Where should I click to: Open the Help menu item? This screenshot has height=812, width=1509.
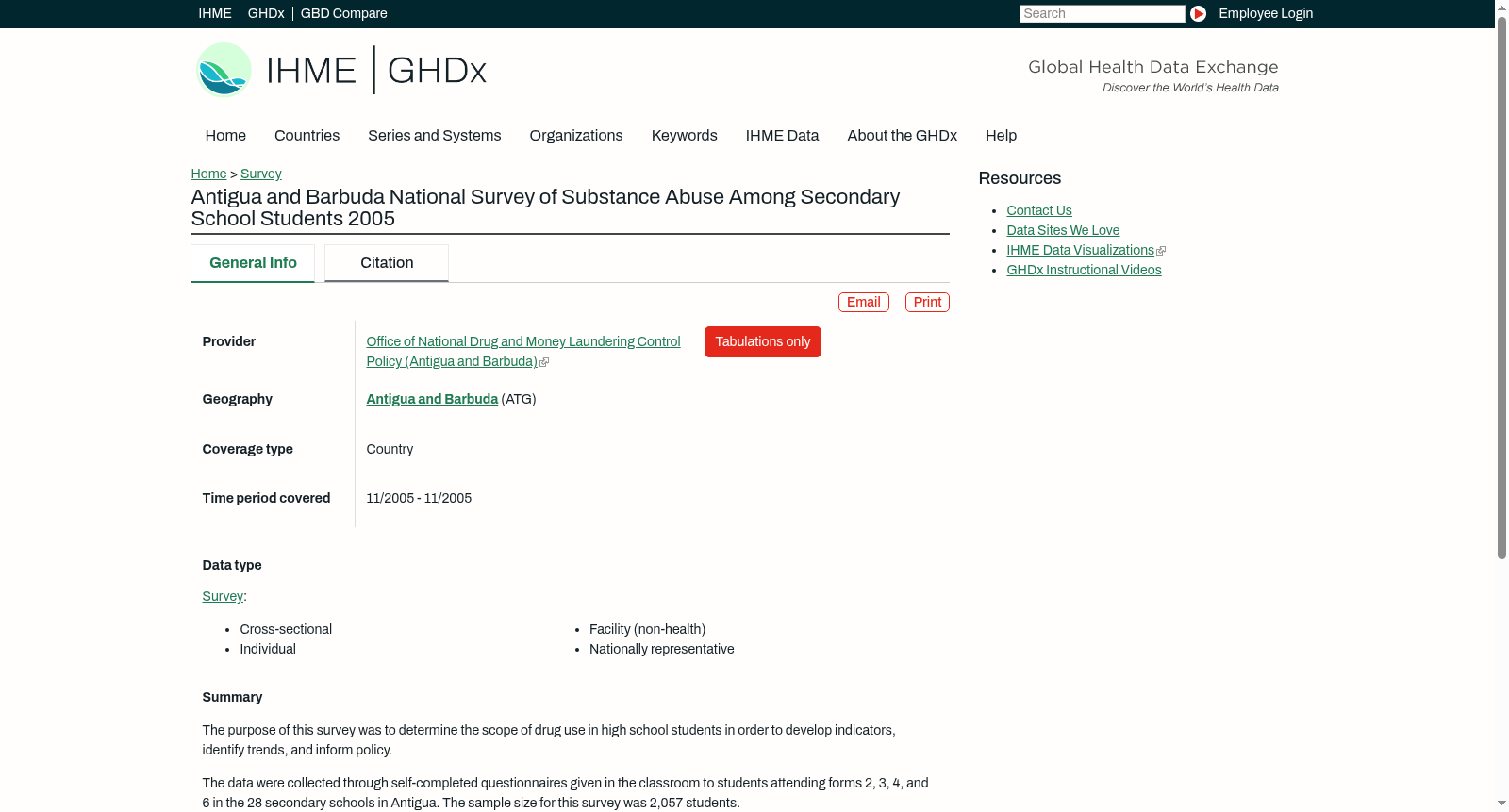(x=1001, y=135)
